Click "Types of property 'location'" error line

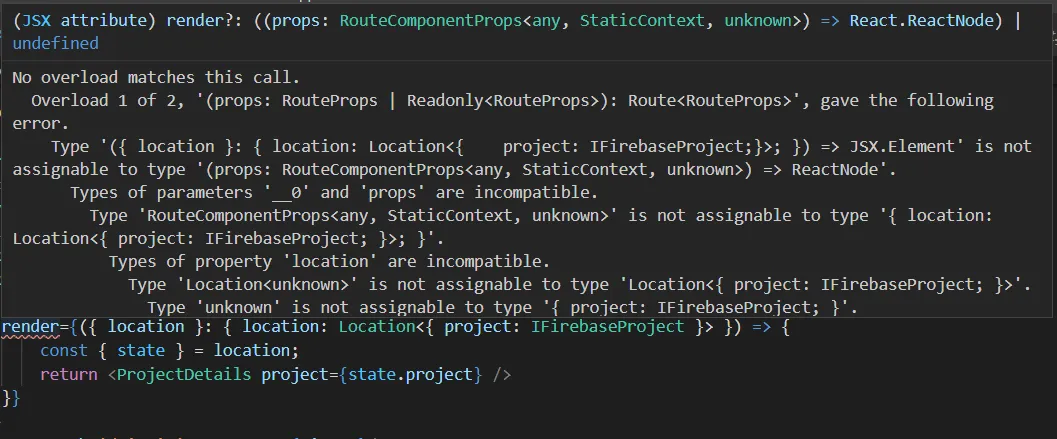tap(328, 262)
